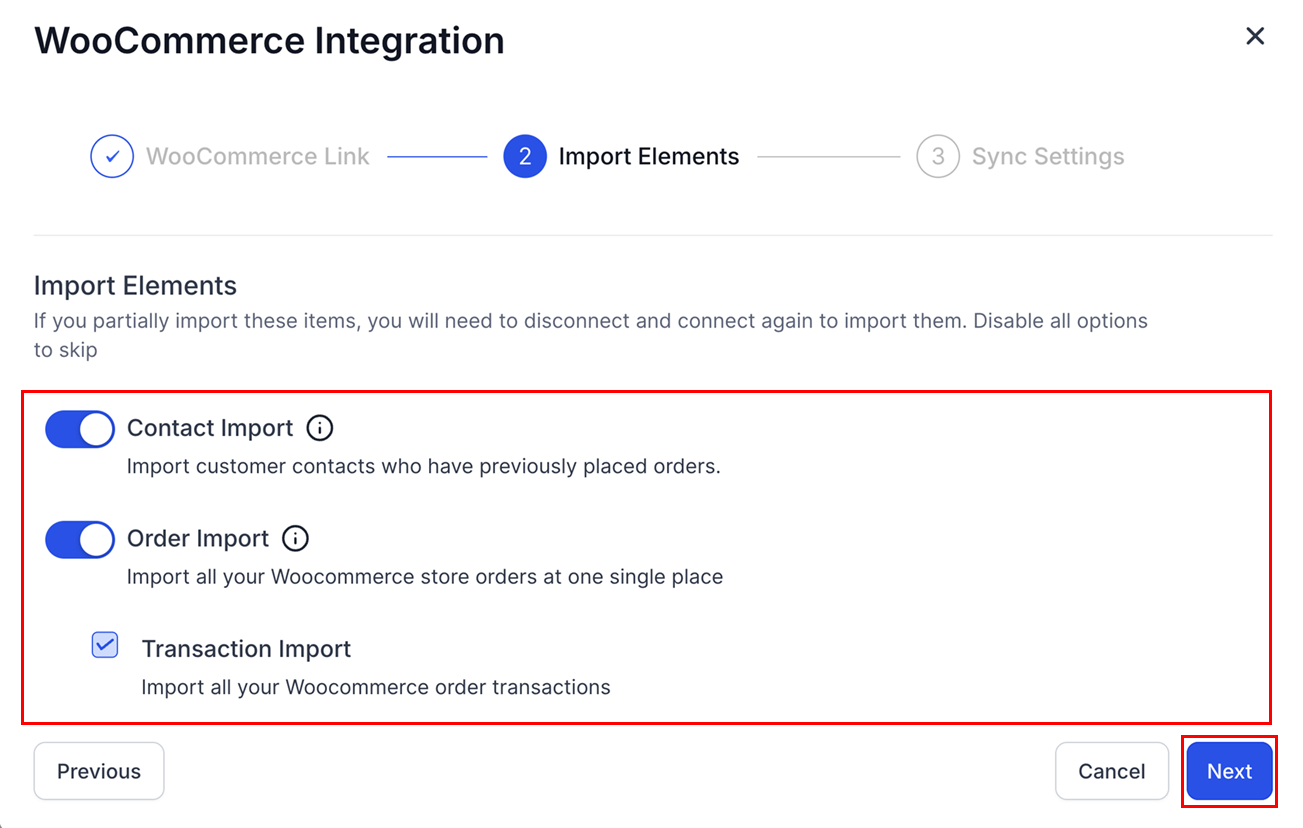The width and height of the screenshot is (1303, 828).
Task: Click the completed step one checkmark circle
Action: 112,157
